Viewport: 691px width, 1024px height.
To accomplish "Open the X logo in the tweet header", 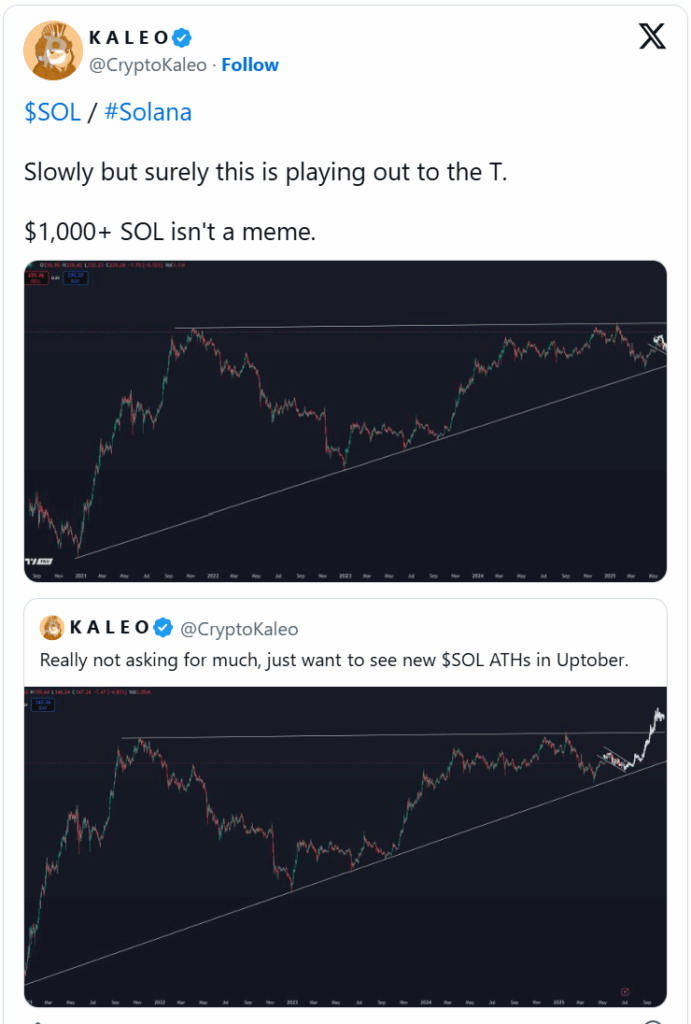I will point(652,37).
